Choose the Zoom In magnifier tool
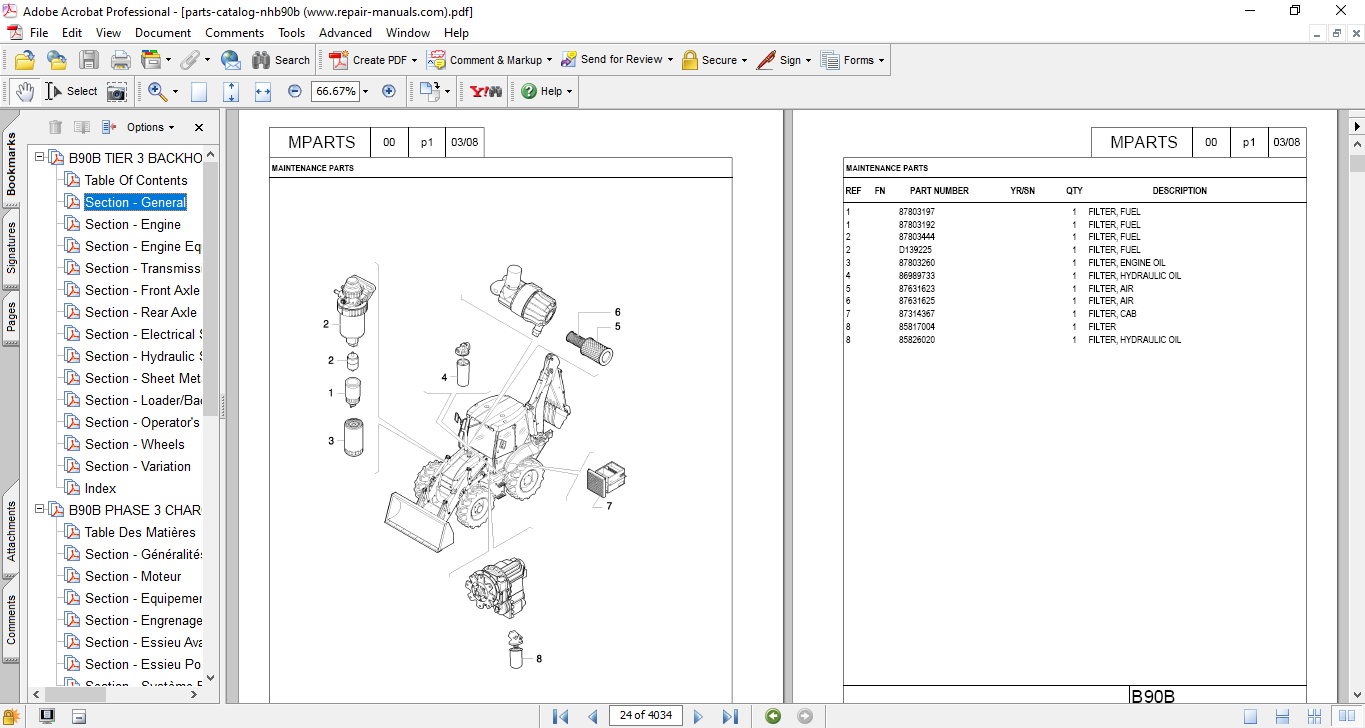 pyautogui.click(x=157, y=91)
